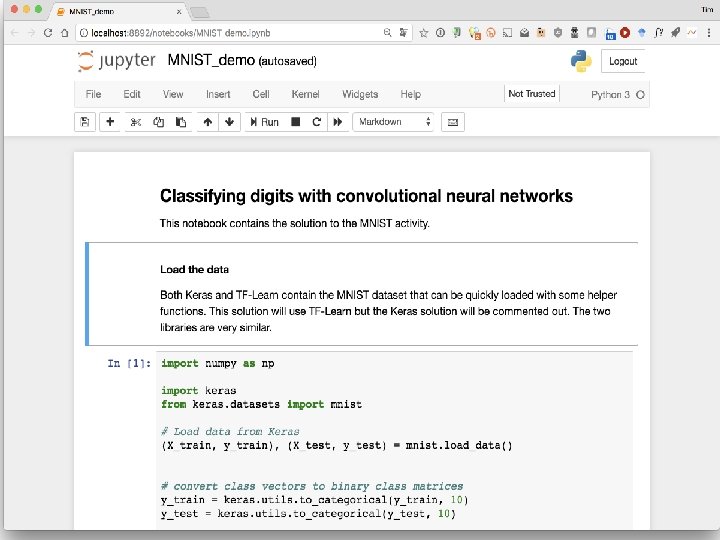
Task: Restart kernel and re-run all with fast-forward icon
Action: [338, 122]
